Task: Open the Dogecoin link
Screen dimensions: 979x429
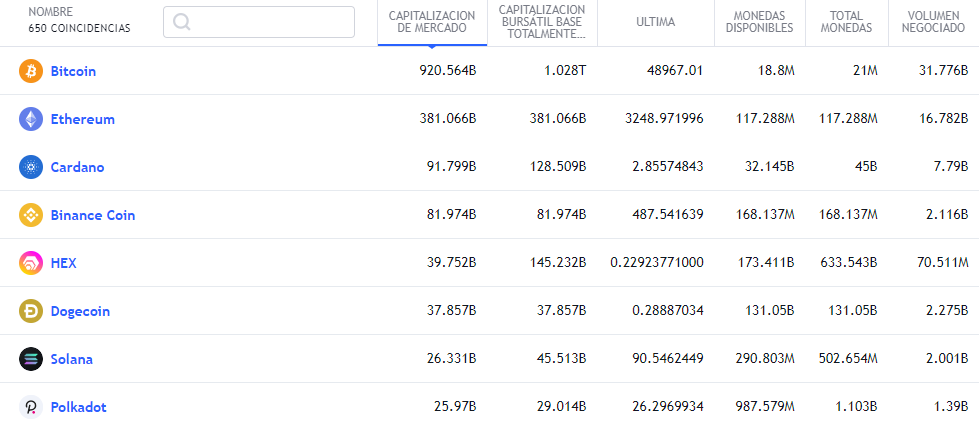Action: [x=80, y=311]
